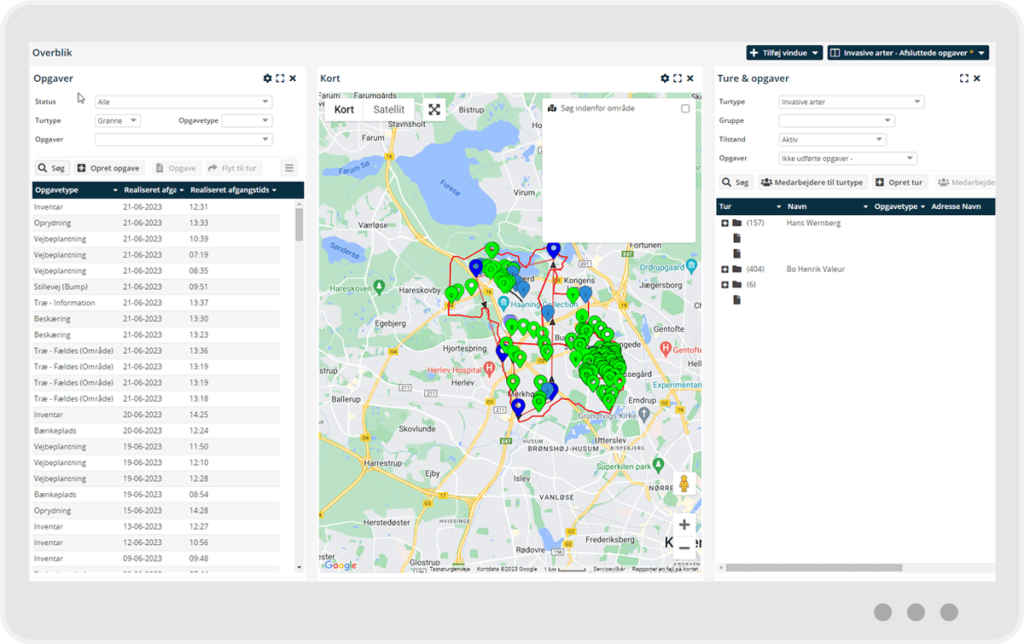The width and height of the screenshot is (1024, 644).
Task: Open the hamburger menu in Opgaver toolbar
Action: pos(289,168)
